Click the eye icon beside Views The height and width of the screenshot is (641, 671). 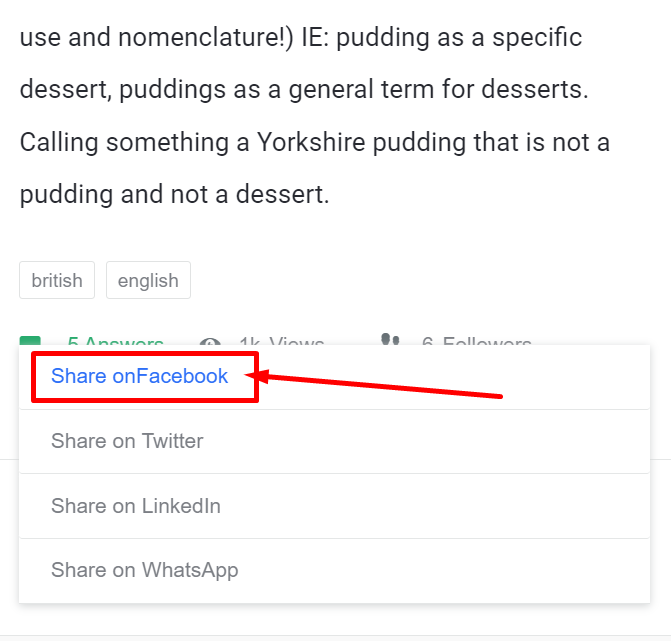coord(210,341)
